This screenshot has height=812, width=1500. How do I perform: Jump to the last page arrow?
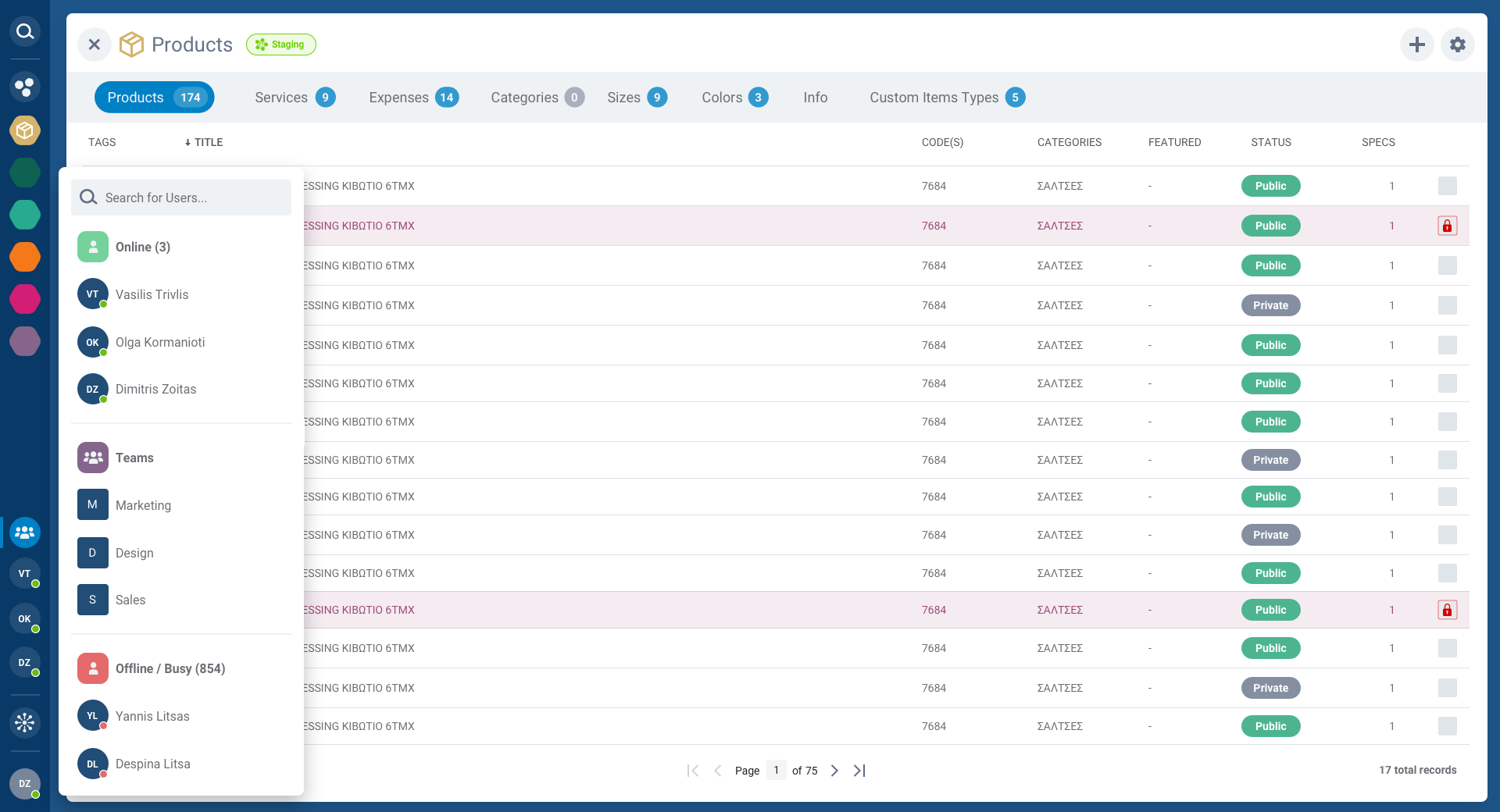pos(859,771)
